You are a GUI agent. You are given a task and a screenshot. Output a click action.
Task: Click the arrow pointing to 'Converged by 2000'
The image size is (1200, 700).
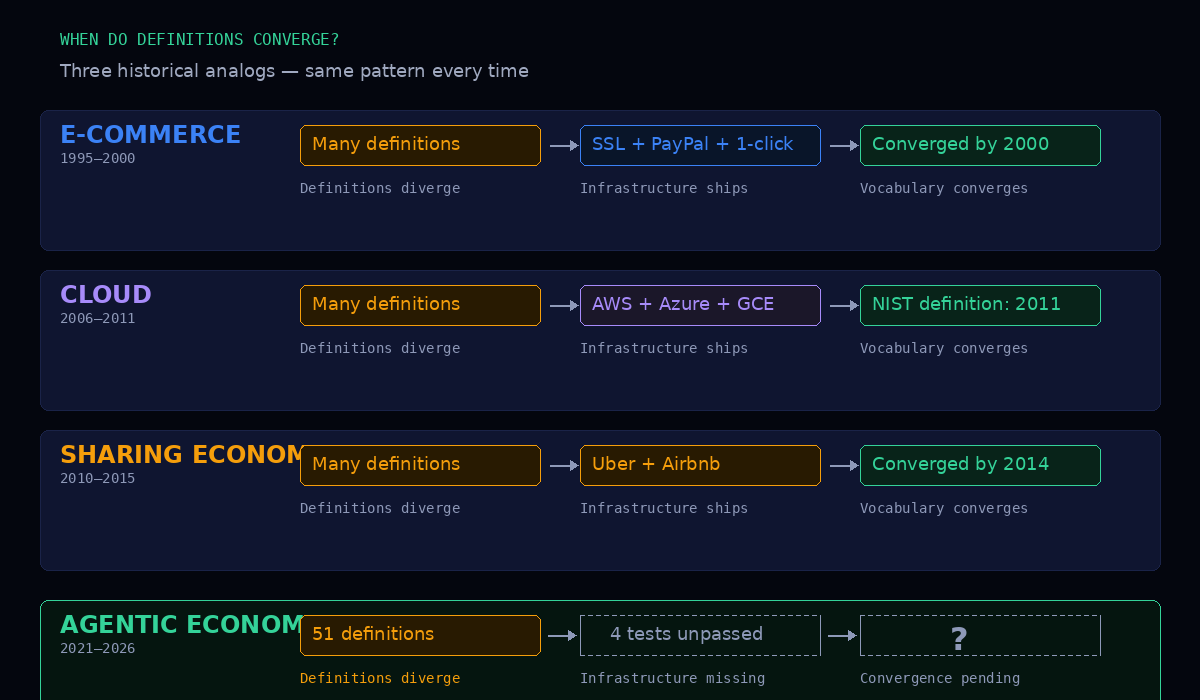click(844, 146)
